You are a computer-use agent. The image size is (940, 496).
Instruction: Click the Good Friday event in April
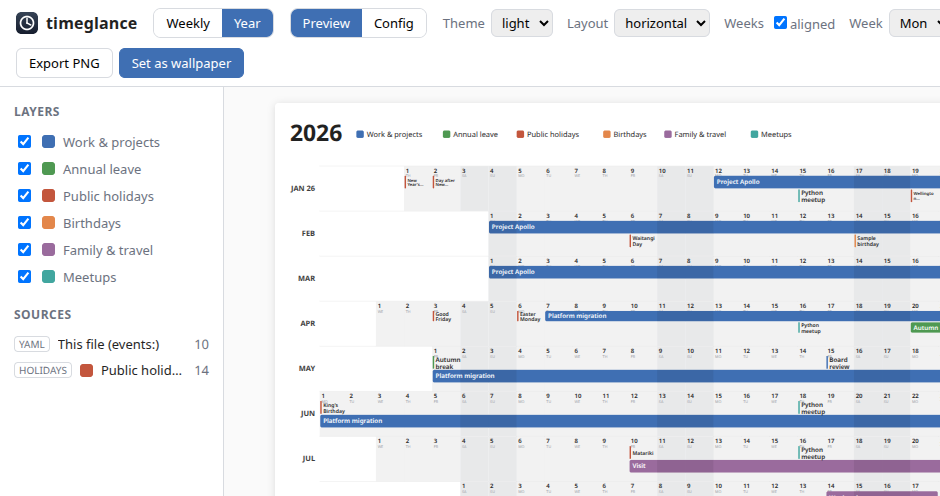point(442,316)
